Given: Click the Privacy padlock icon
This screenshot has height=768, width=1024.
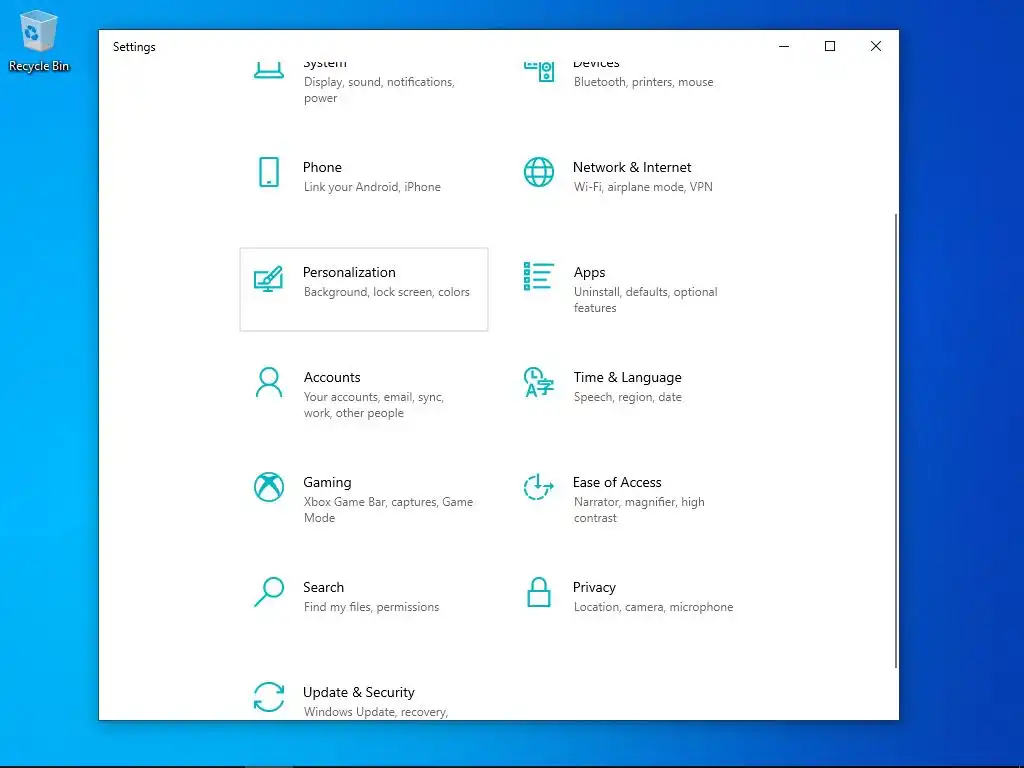Looking at the screenshot, I should point(539,592).
